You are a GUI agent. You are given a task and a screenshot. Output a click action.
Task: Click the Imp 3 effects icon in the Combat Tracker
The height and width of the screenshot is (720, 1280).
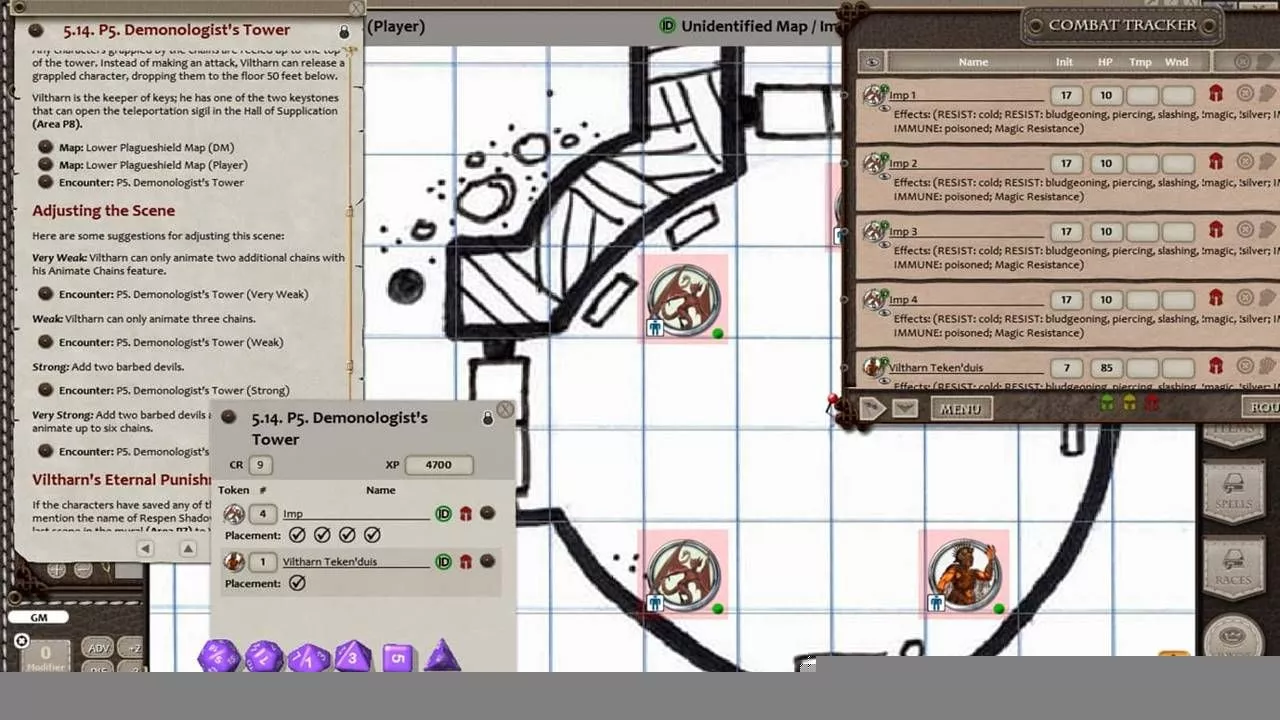[1267, 229]
